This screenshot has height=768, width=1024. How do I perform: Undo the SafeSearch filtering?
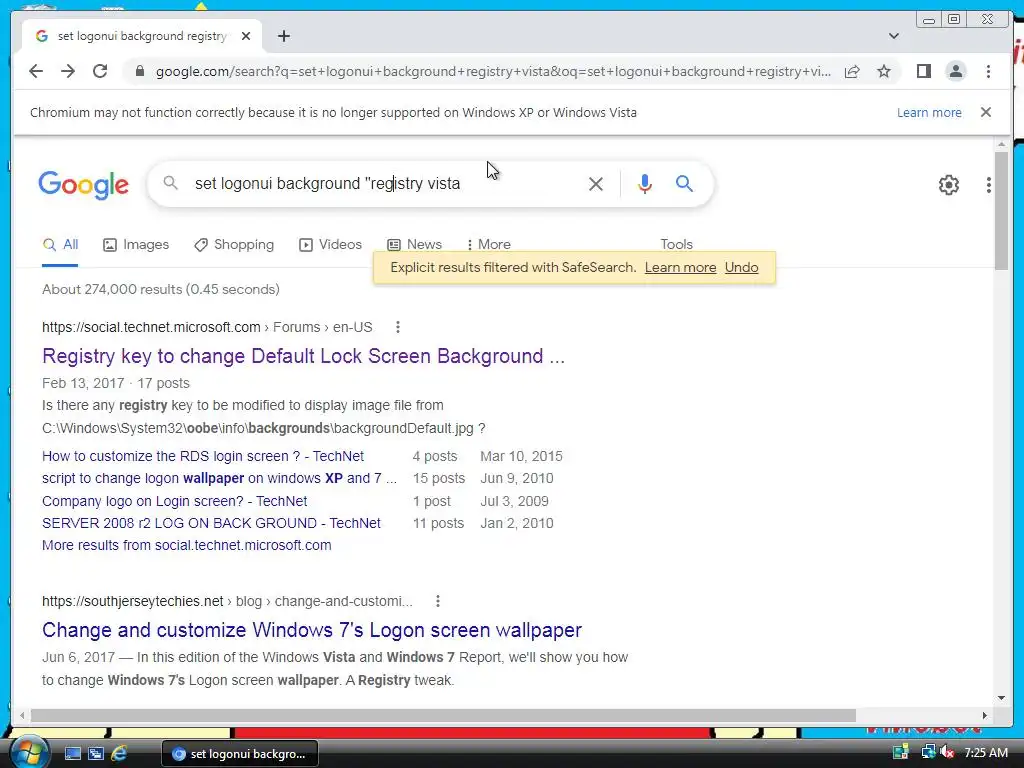(x=741, y=267)
